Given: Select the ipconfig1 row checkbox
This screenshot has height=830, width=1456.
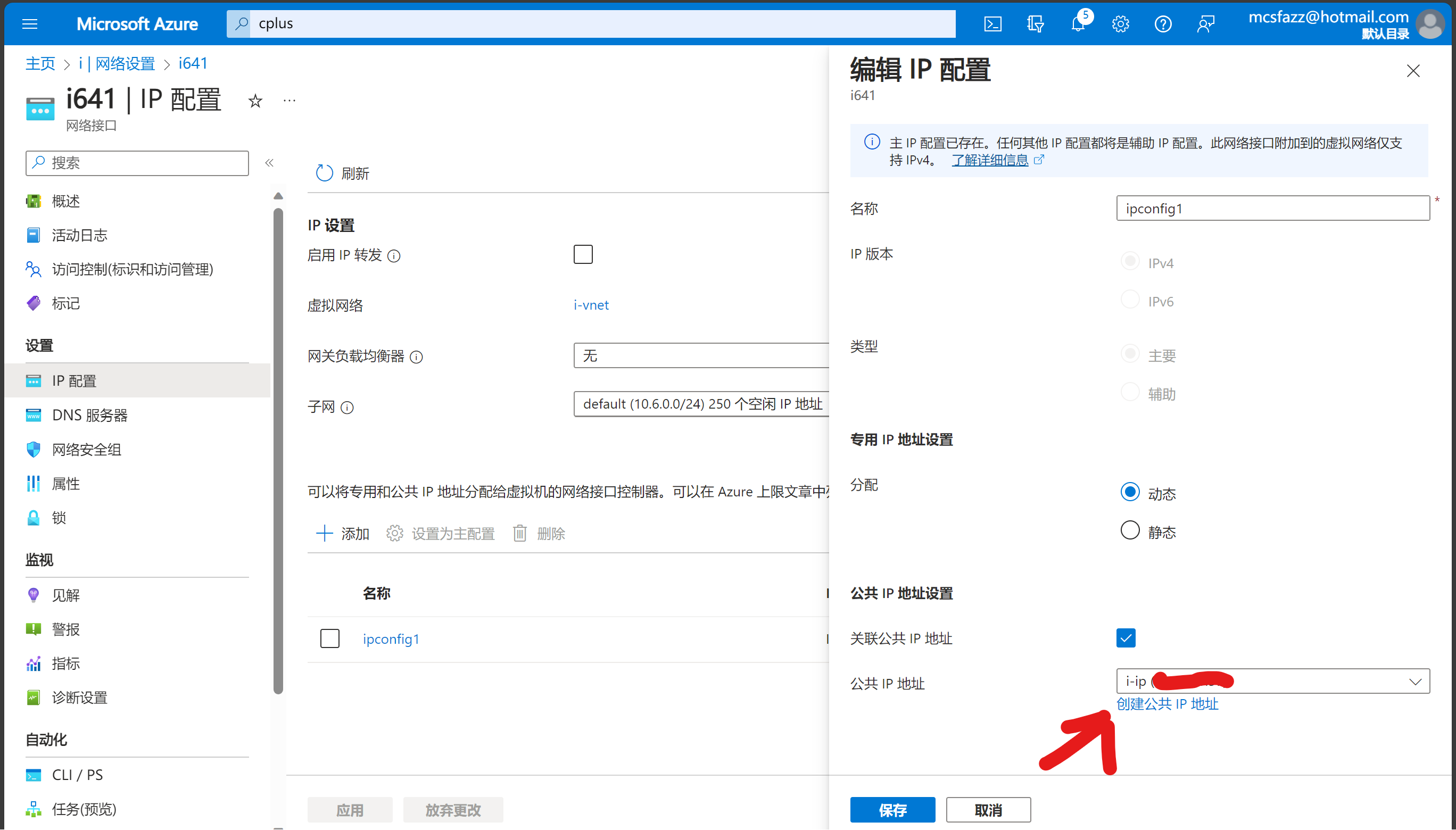Looking at the screenshot, I should click(x=330, y=638).
